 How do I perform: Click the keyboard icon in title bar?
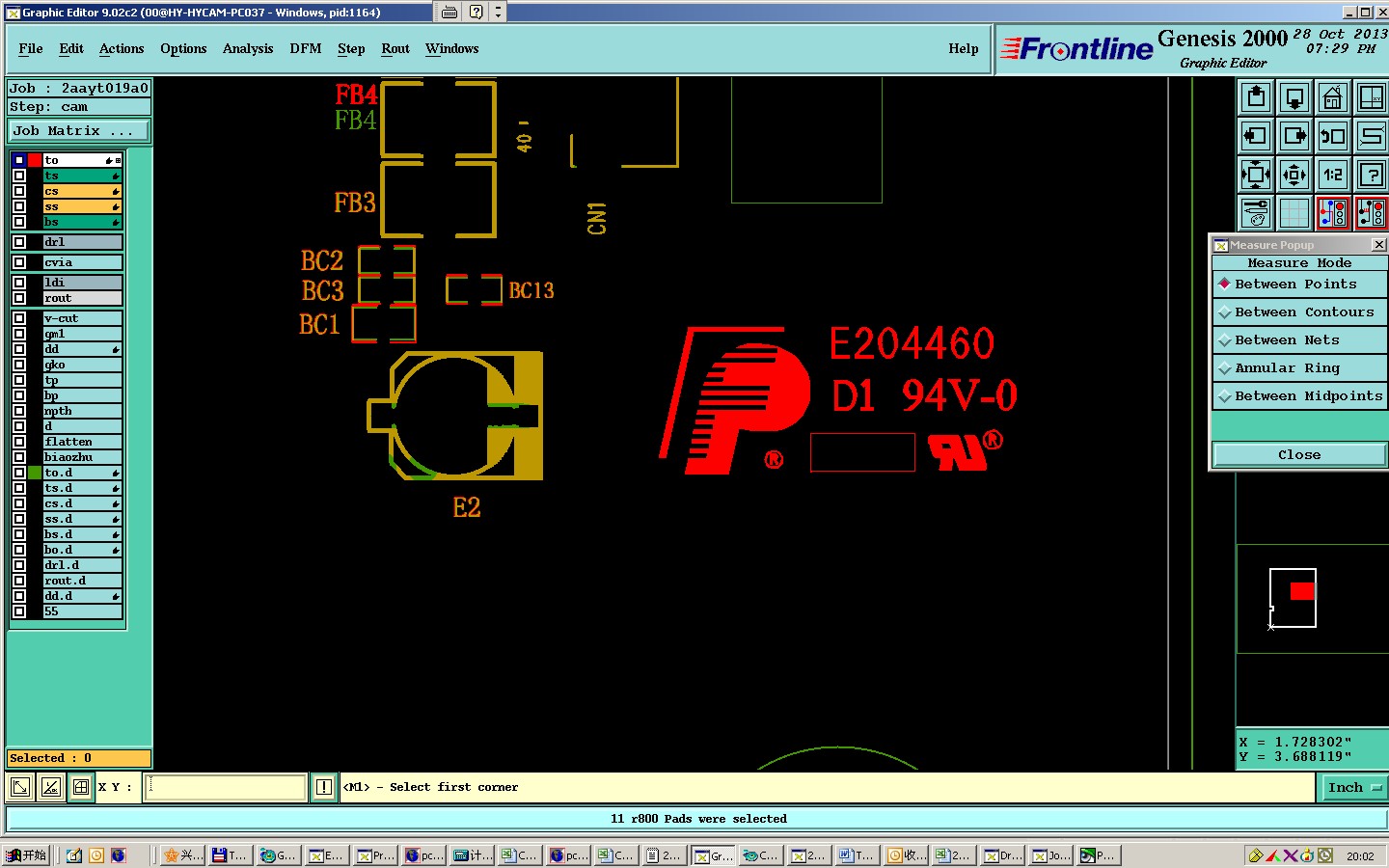[x=449, y=12]
